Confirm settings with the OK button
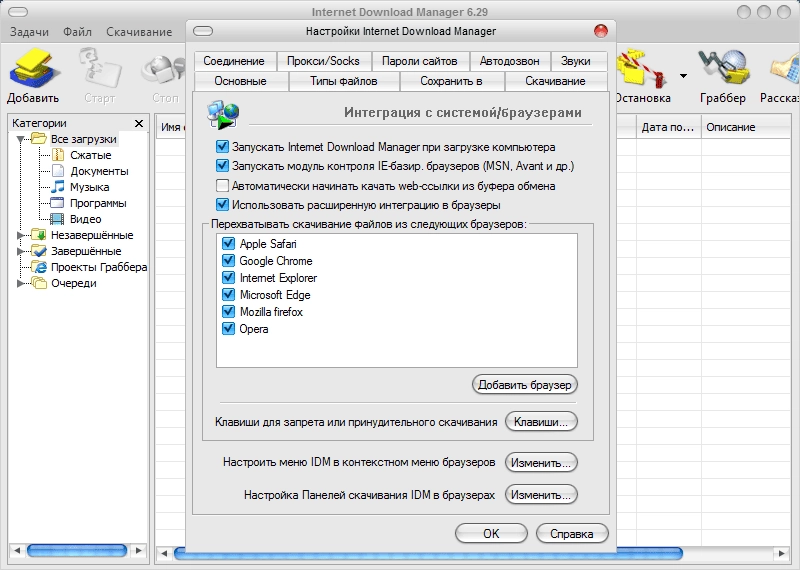The image size is (800, 570). tap(491, 534)
